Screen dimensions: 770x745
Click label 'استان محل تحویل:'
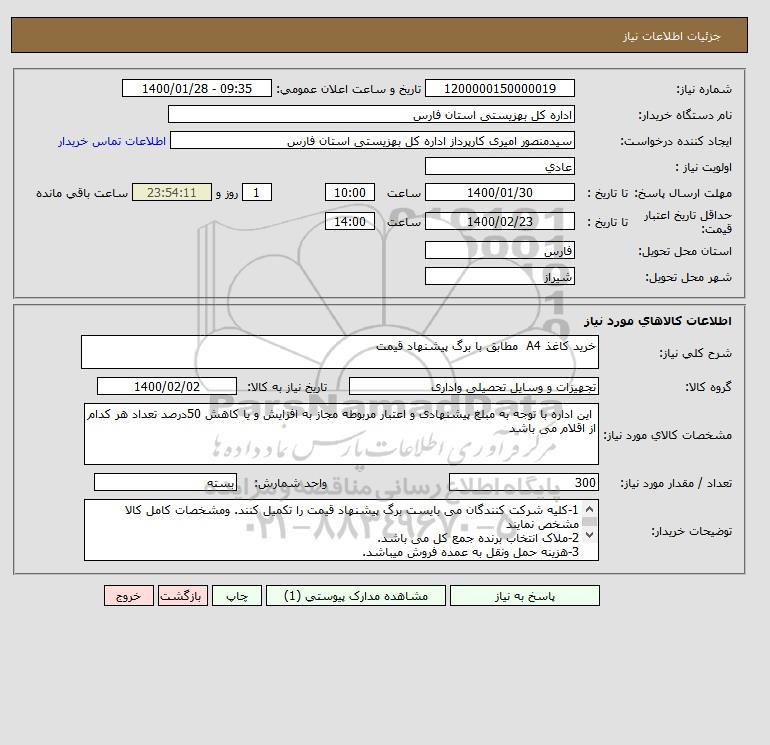pos(685,251)
